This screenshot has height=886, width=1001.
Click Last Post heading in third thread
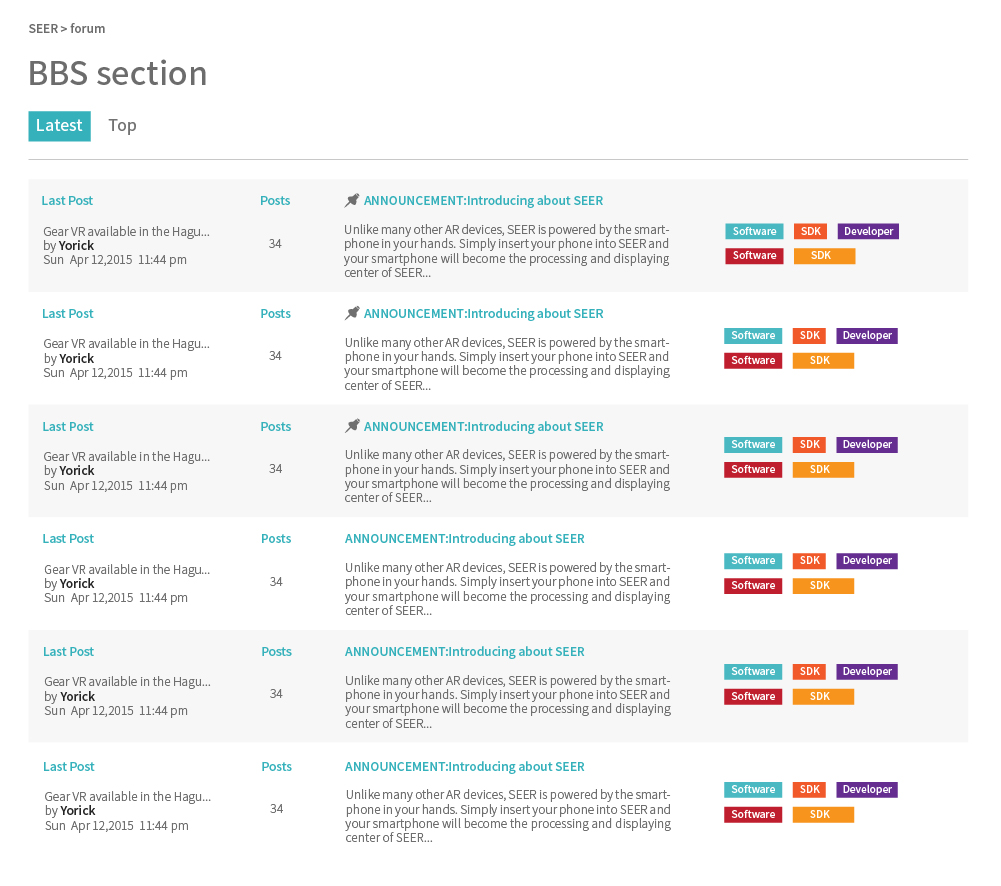click(68, 426)
